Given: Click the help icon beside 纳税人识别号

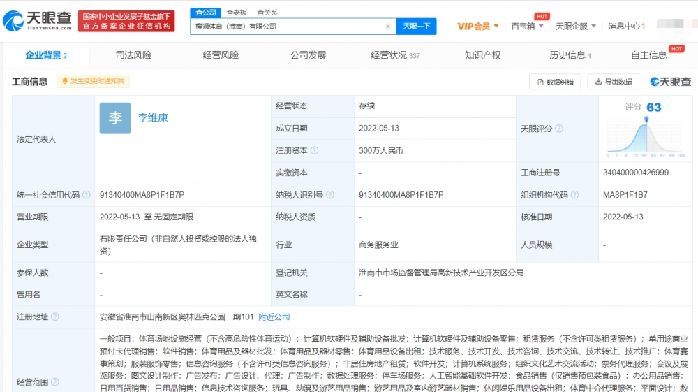Looking at the screenshot, I should pyautogui.click(x=330, y=194).
